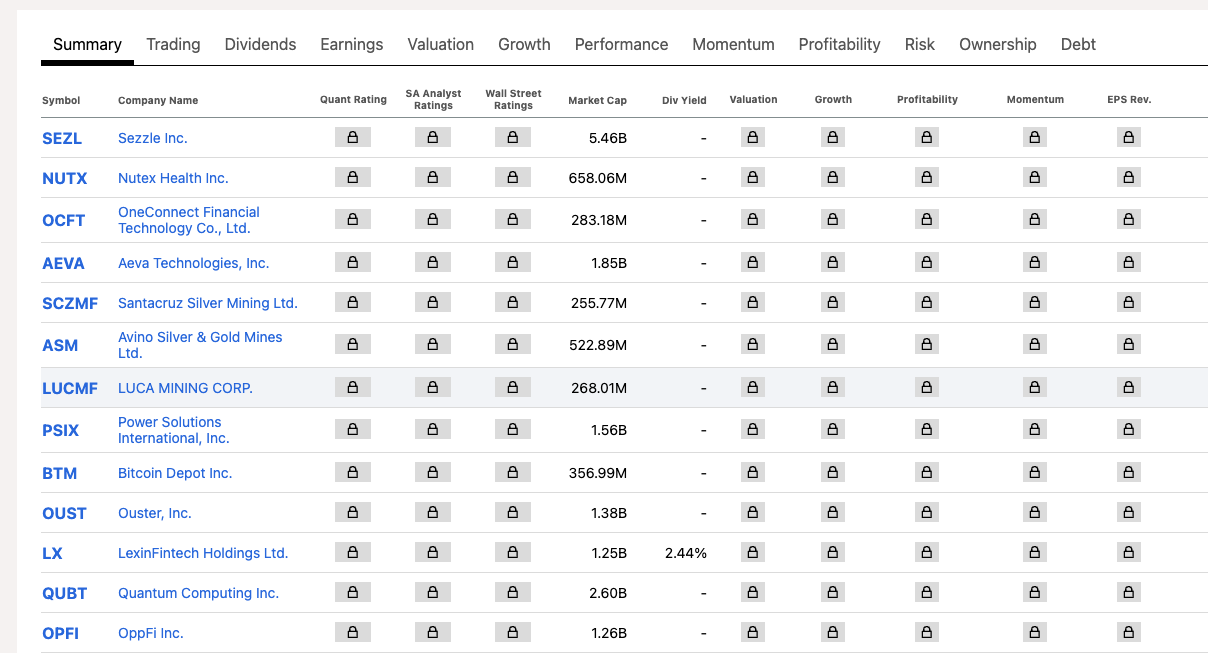Viewport: 1208px width, 653px height.
Task: Click Quant Rating lock in BTM row
Action: click(x=353, y=473)
